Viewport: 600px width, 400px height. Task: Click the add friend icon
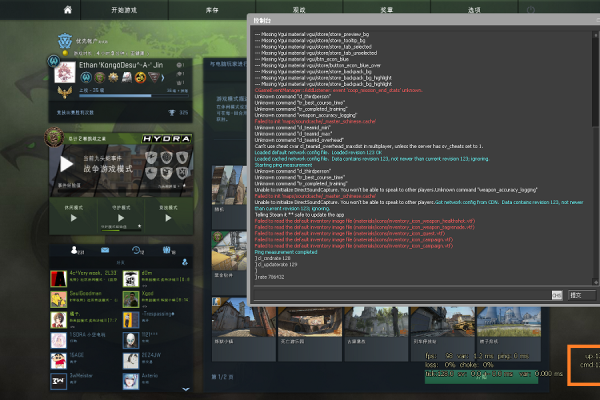tap(185, 262)
